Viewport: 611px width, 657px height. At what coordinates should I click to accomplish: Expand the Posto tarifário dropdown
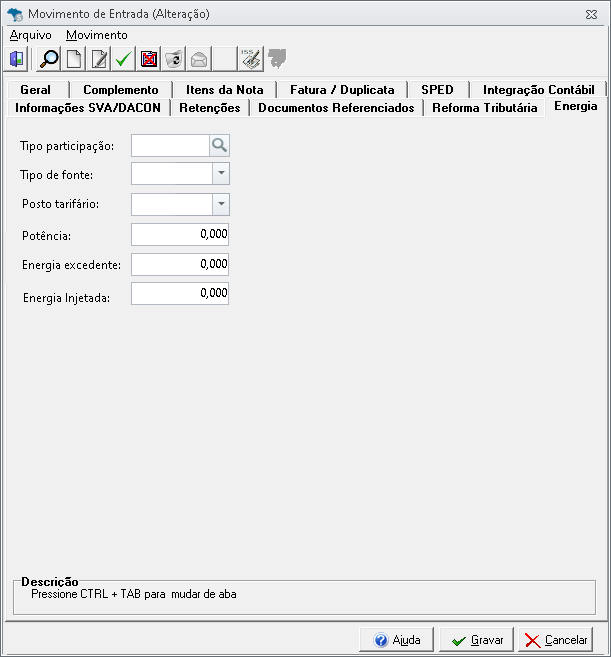pos(221,204)
